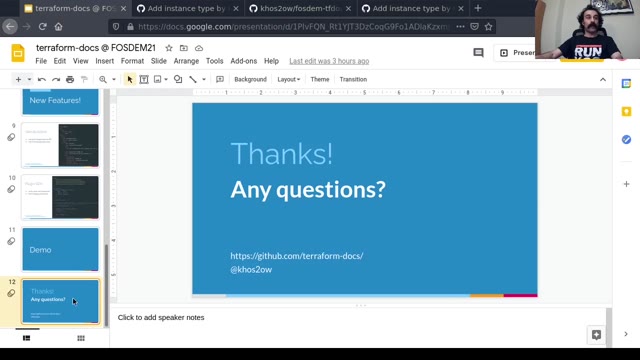
Task: Click the browser Reload button
Action: pos(42,27)
